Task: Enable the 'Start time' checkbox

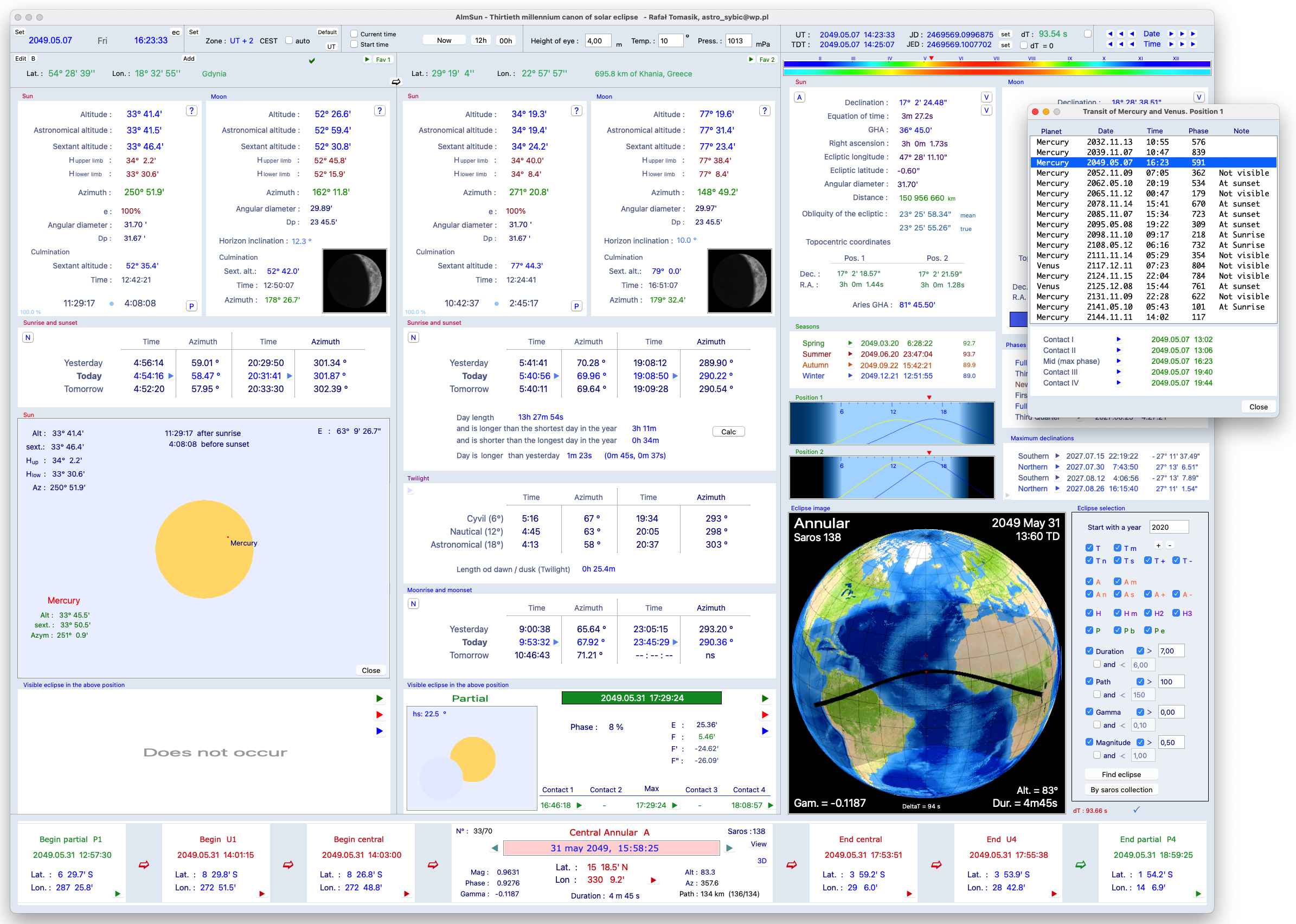Action: 354,44
